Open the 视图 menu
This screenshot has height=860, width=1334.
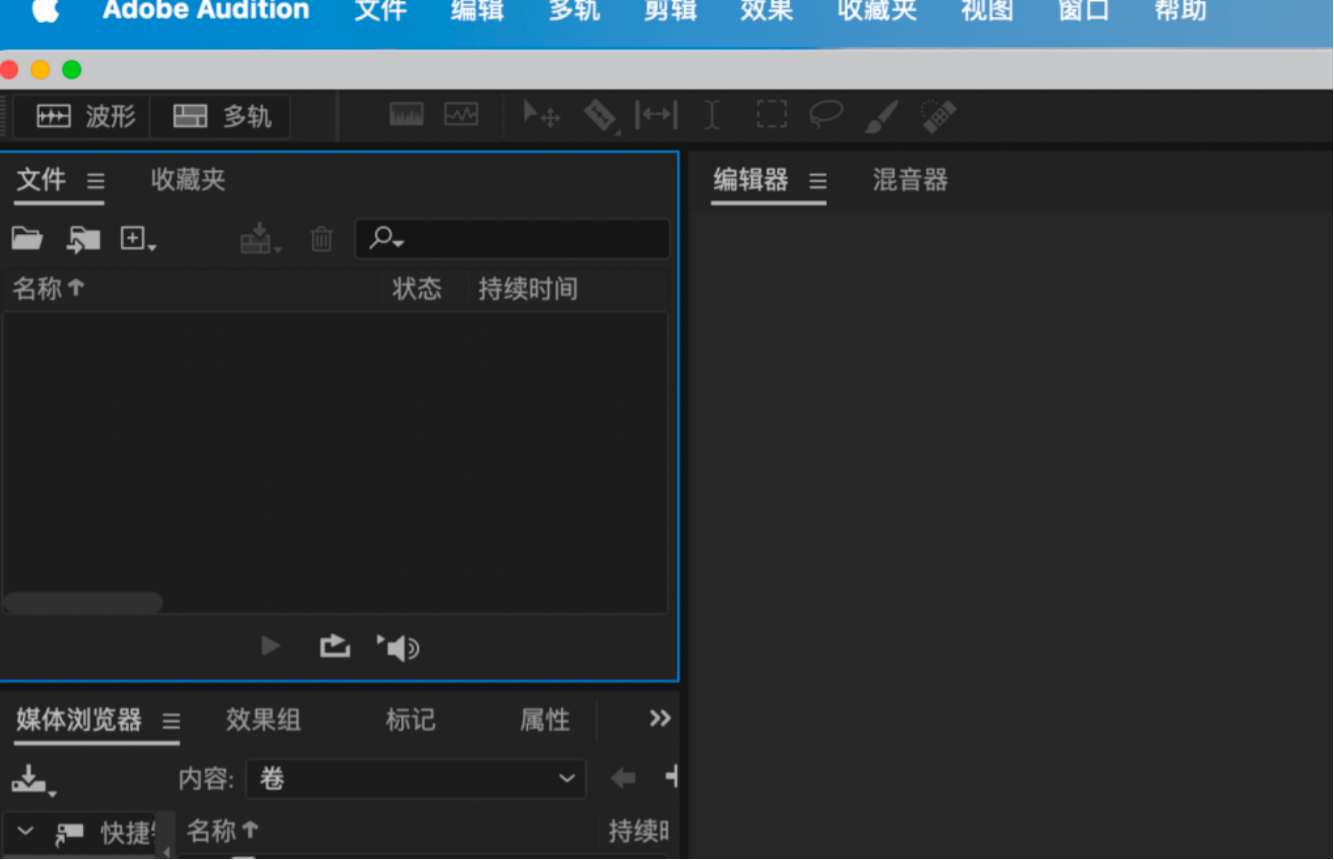(x=987, y=11)
